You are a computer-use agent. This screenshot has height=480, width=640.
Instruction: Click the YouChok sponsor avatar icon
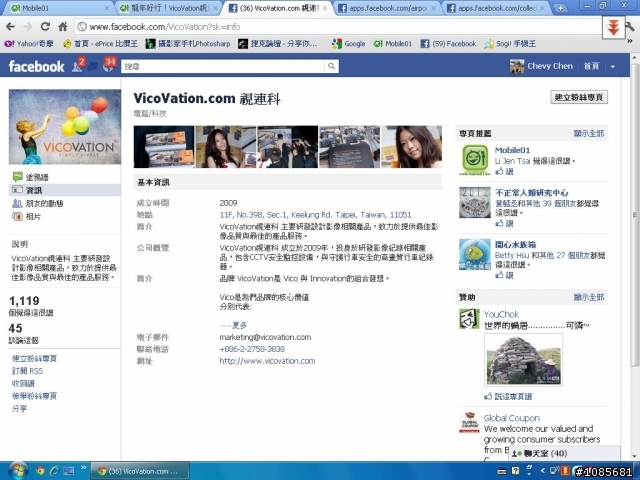click(469, 319)
